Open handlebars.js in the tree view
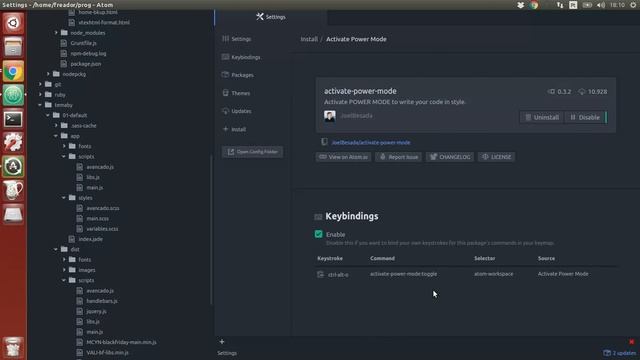The height and width of the screenshot is (360, 640). pyautogui.click(x=102, y=301)
